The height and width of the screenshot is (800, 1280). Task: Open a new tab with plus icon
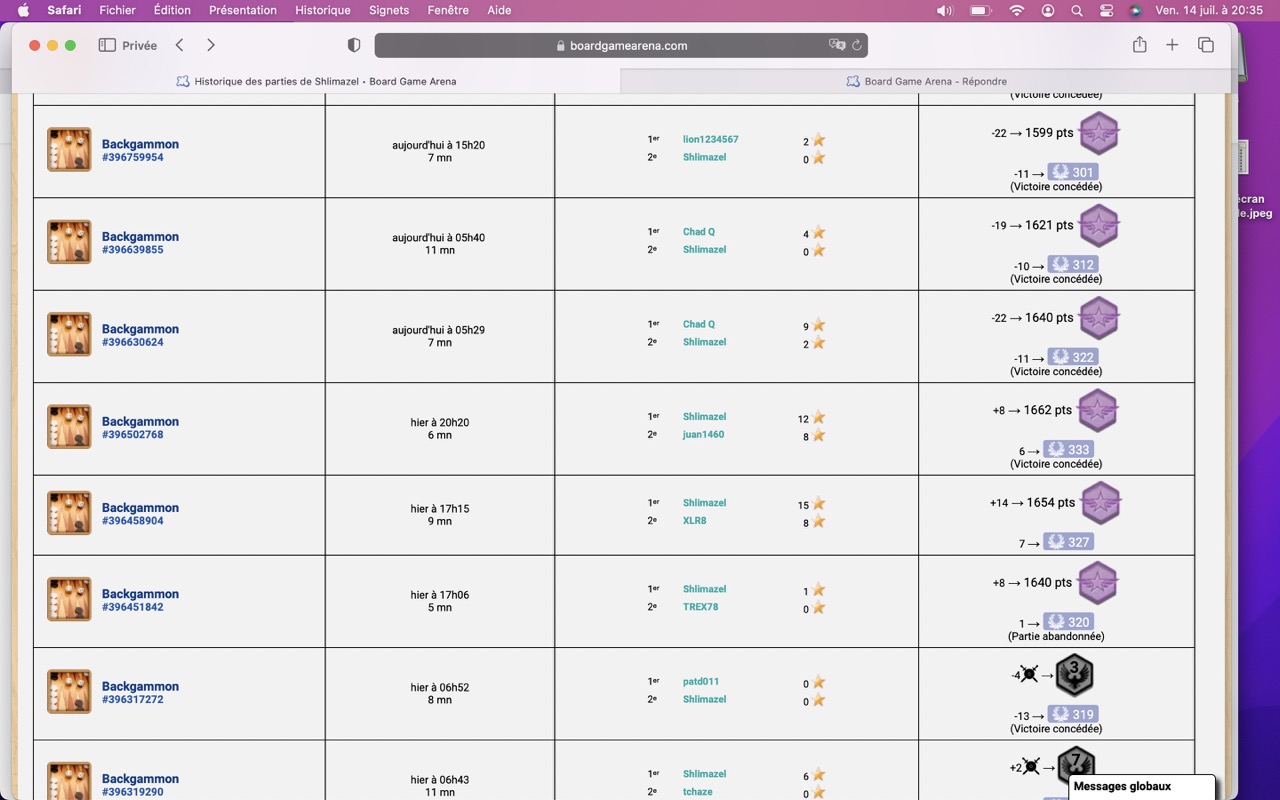click(1172, 45)
